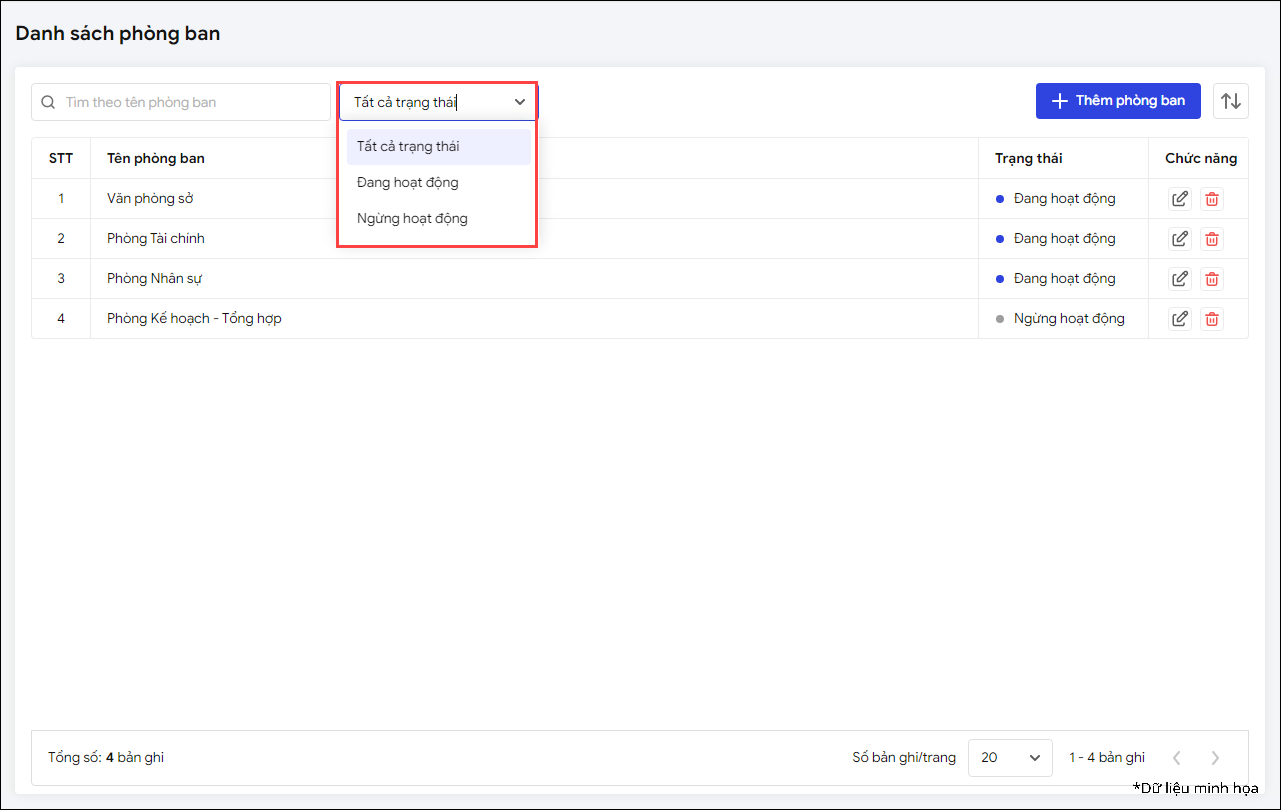Click edit icon for Văn phòng sở

pos(1180,199)
